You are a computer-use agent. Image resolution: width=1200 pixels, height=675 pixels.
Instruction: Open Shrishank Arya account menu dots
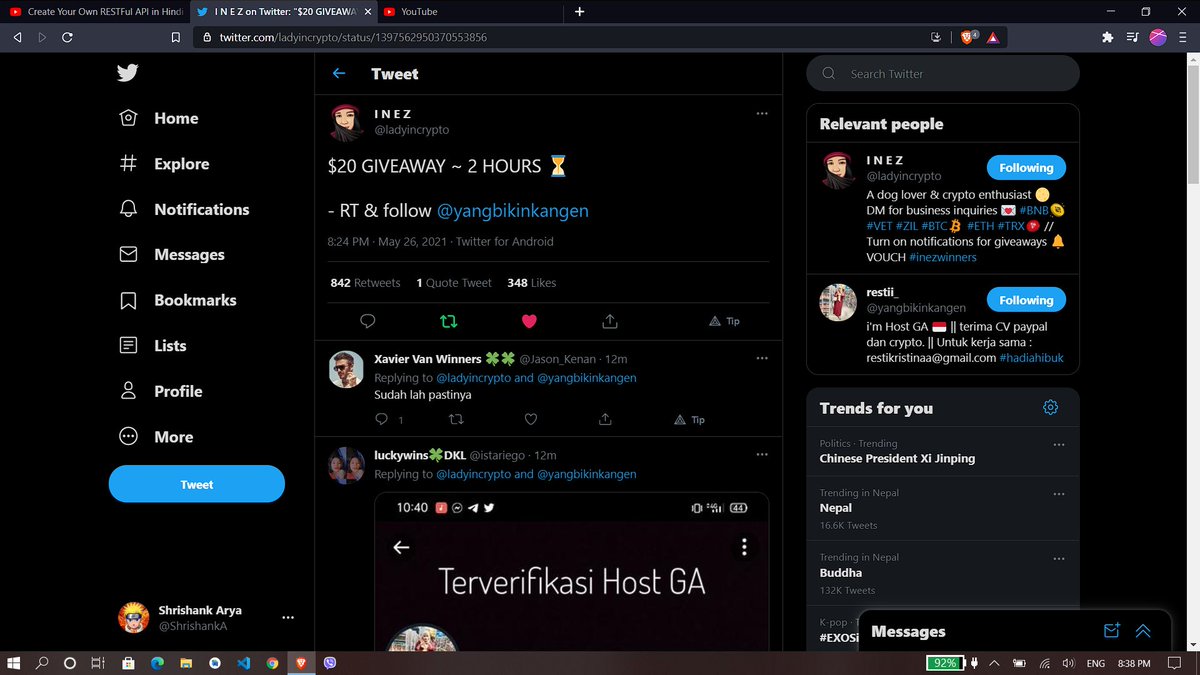point(288,618)
